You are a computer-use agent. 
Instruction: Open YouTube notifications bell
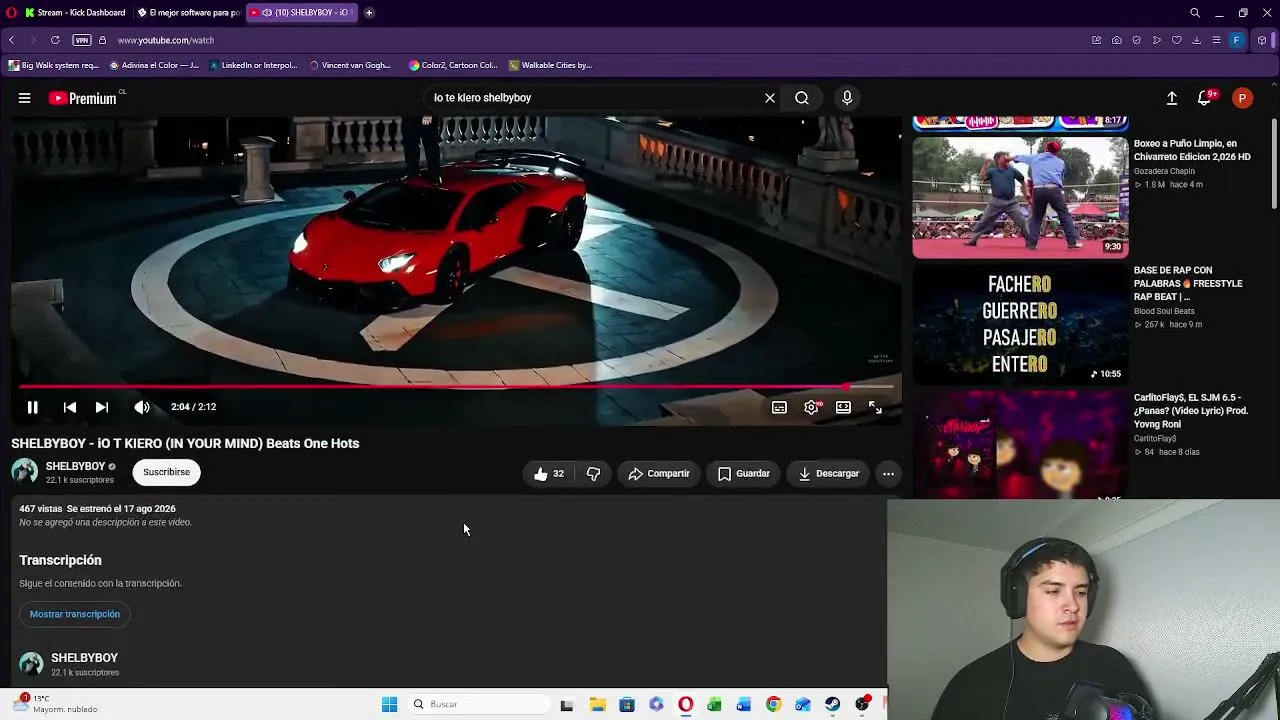pyautogui.click(x=1205, y=98)
